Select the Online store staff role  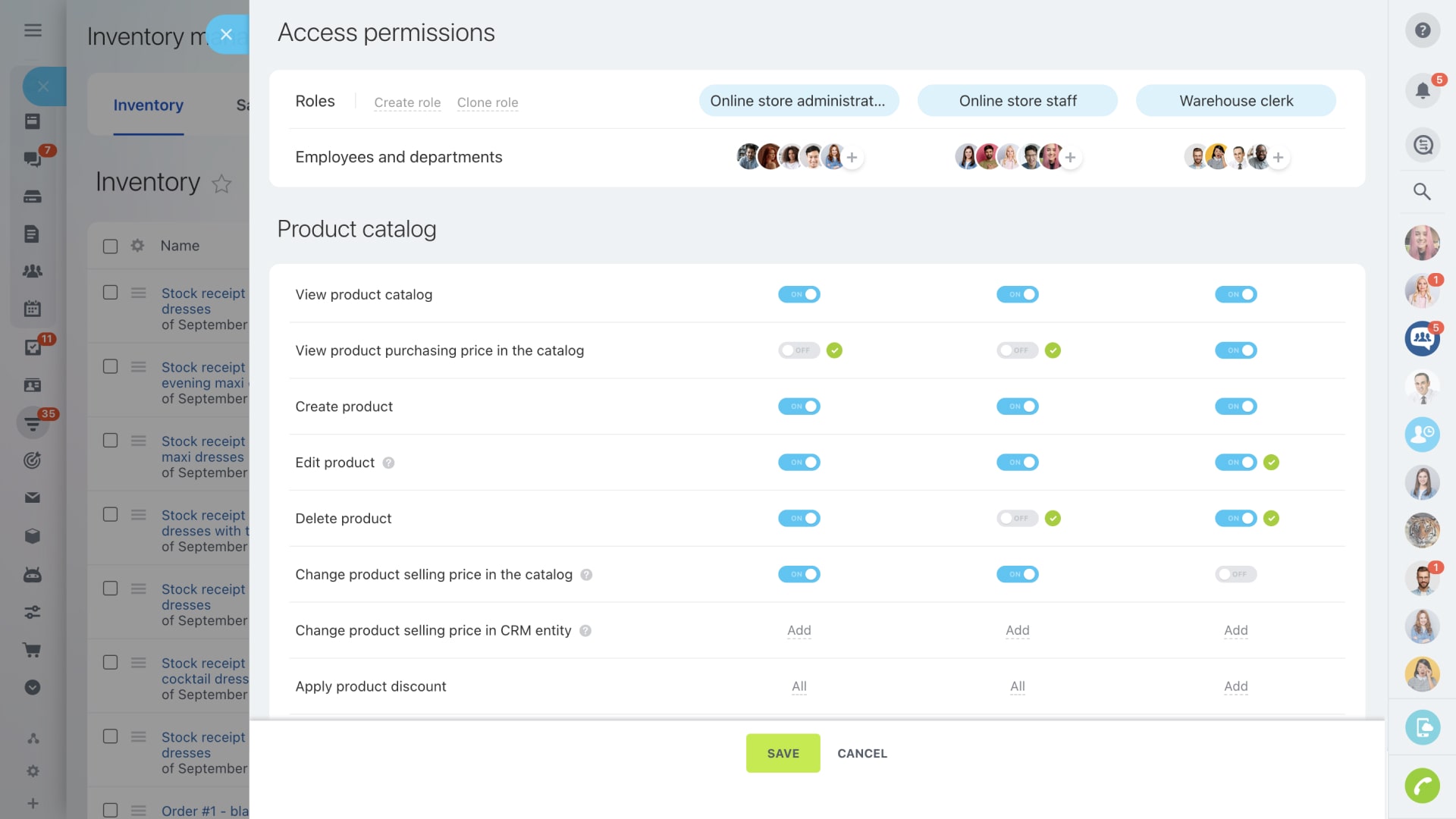[1017, 101]
